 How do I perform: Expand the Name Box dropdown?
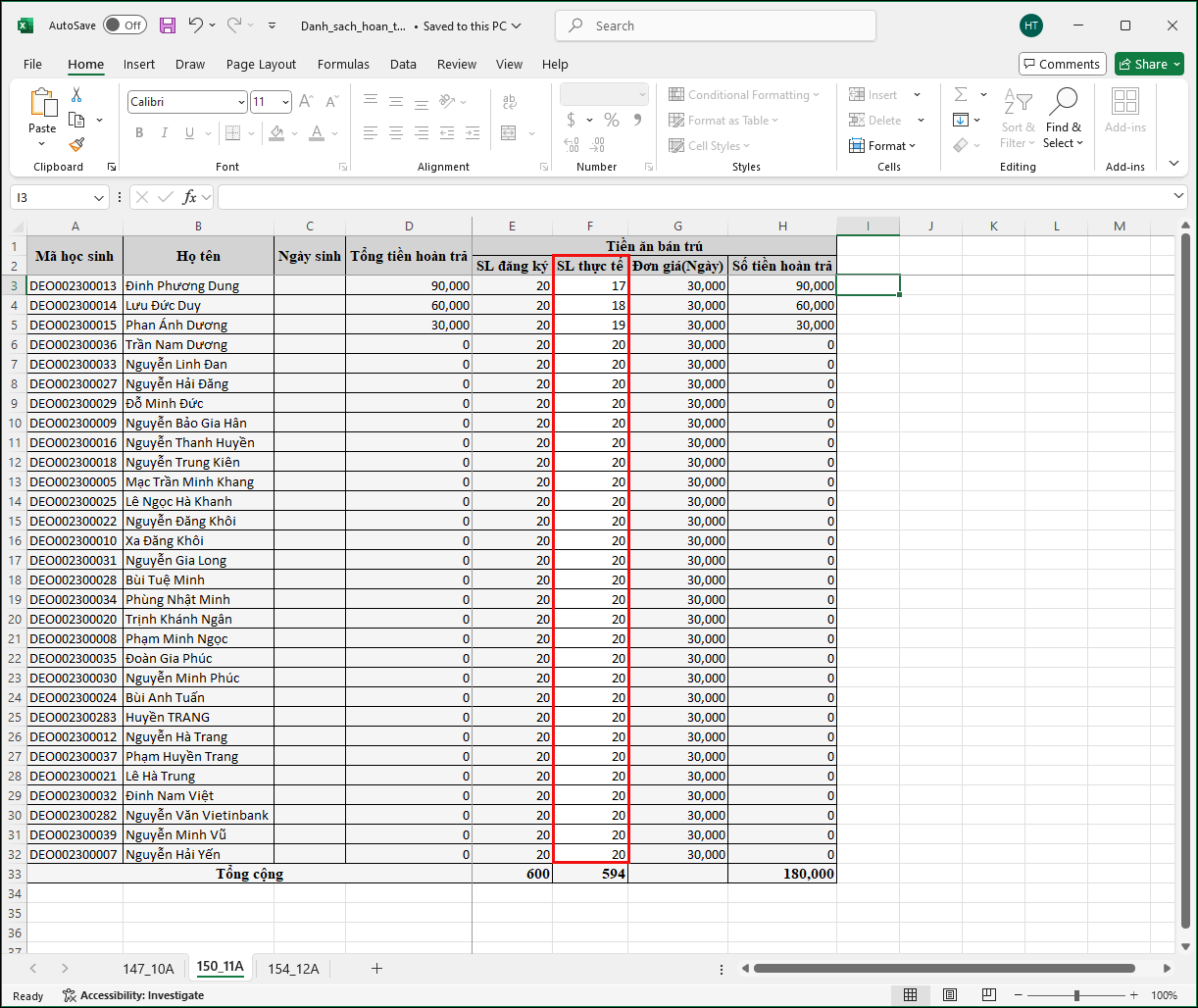(x=98, y=198)
